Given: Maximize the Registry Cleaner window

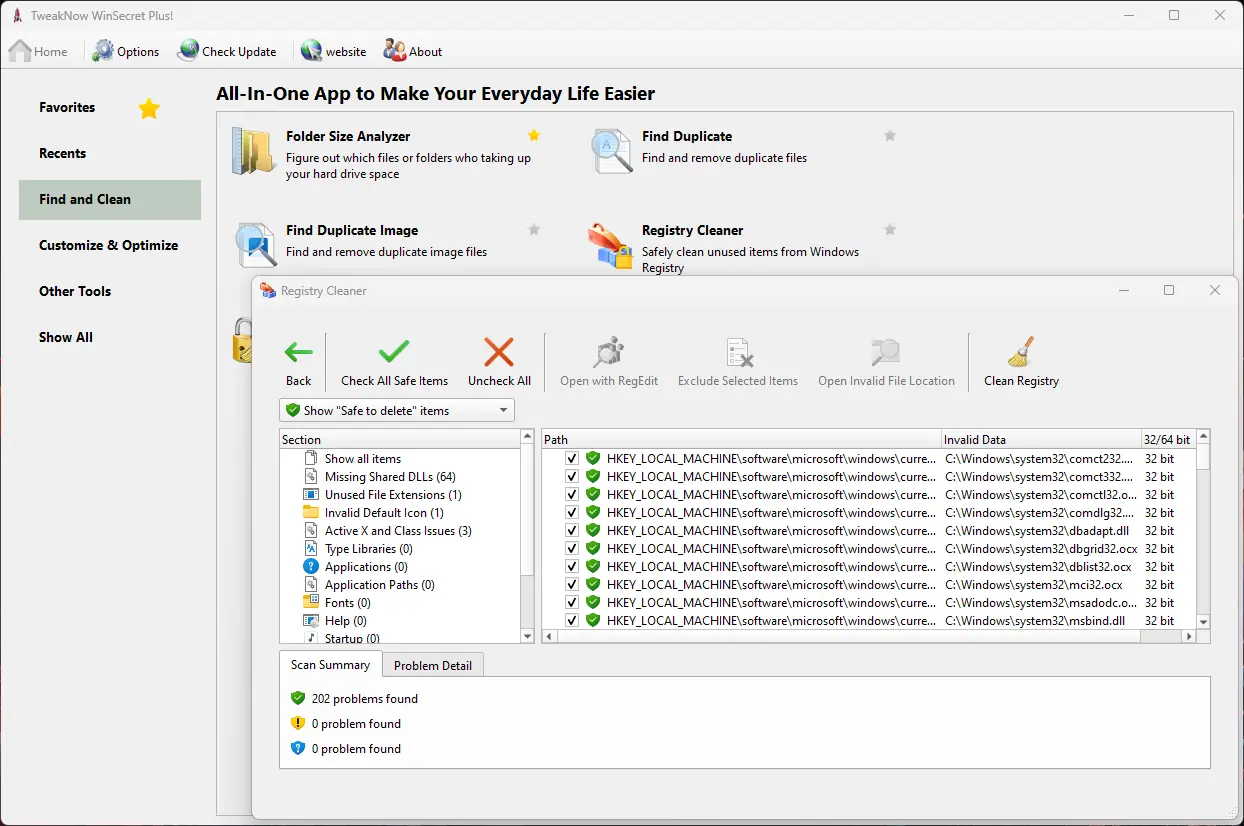Looking at the screenshot, I should 1169,290.
